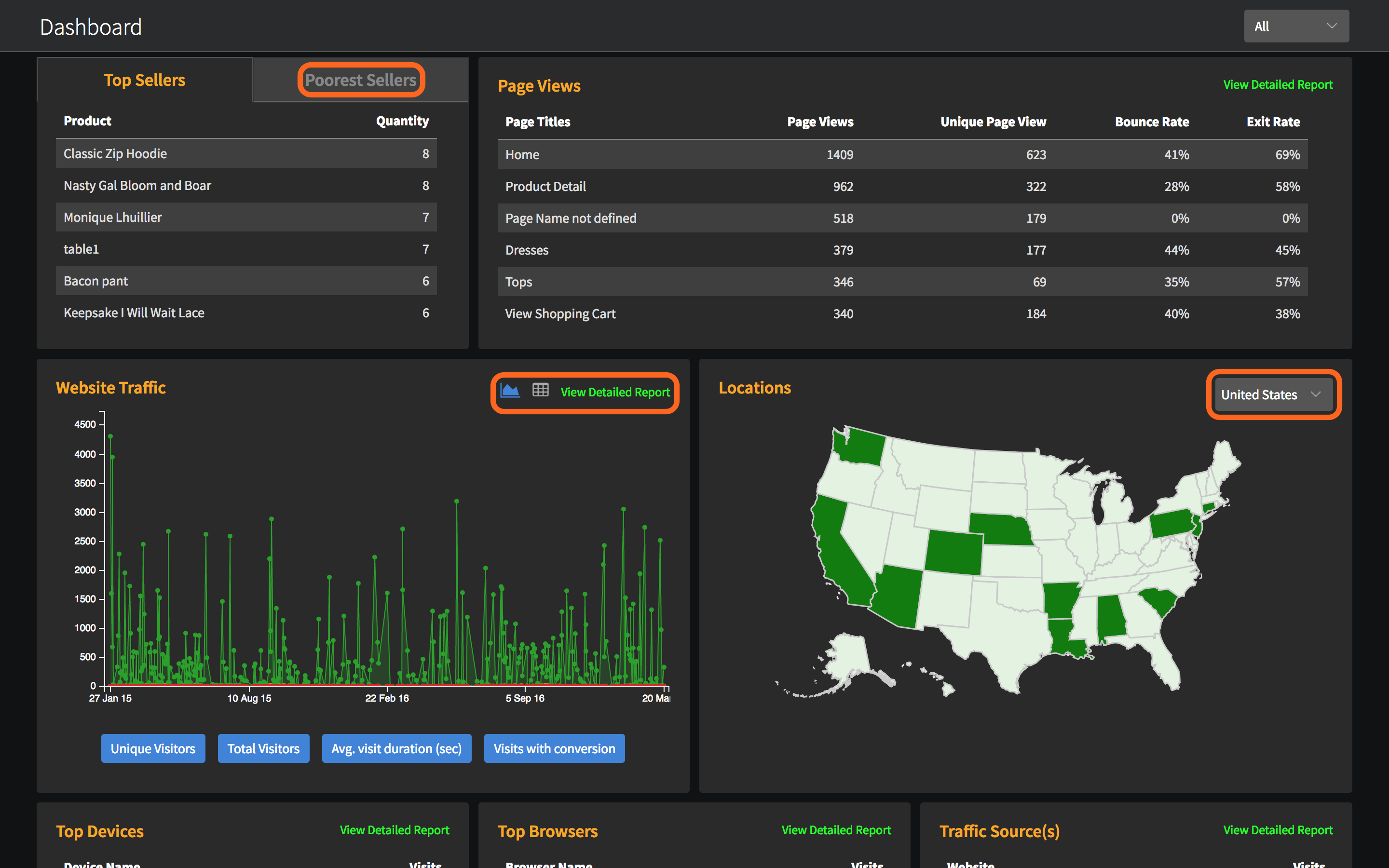Click California on the US map
This screenshot has width=1389, height=868.
pos(839,551)
